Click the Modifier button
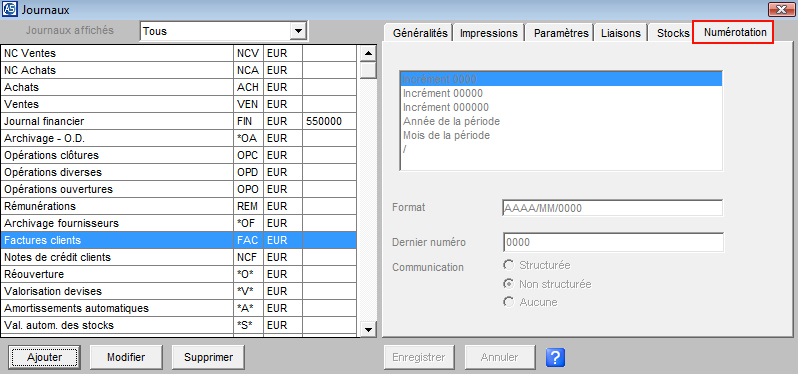The height and width of the screenshot is (374, 798). tap(126, 357)
